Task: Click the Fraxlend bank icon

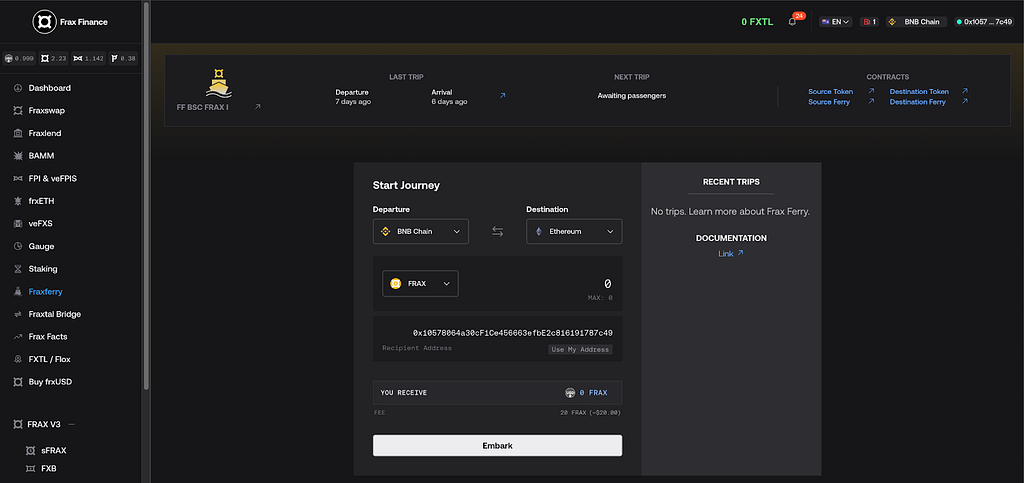Action: [x=18, y=133]
